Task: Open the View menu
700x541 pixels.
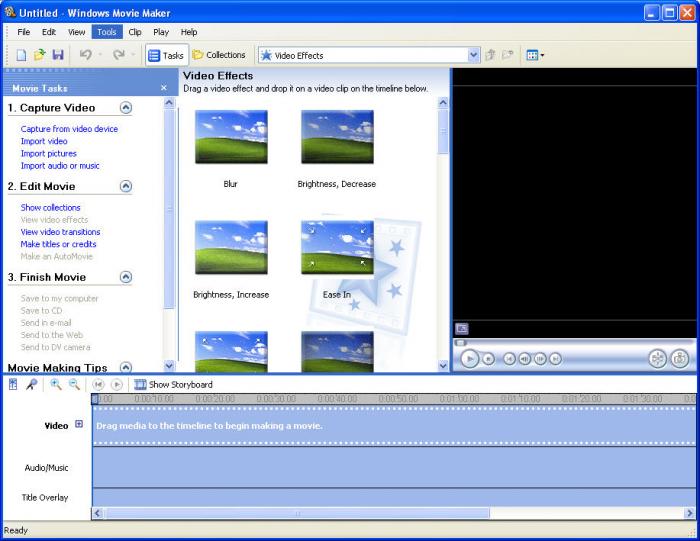Action: pyautogui.click(x=76, y=32)
